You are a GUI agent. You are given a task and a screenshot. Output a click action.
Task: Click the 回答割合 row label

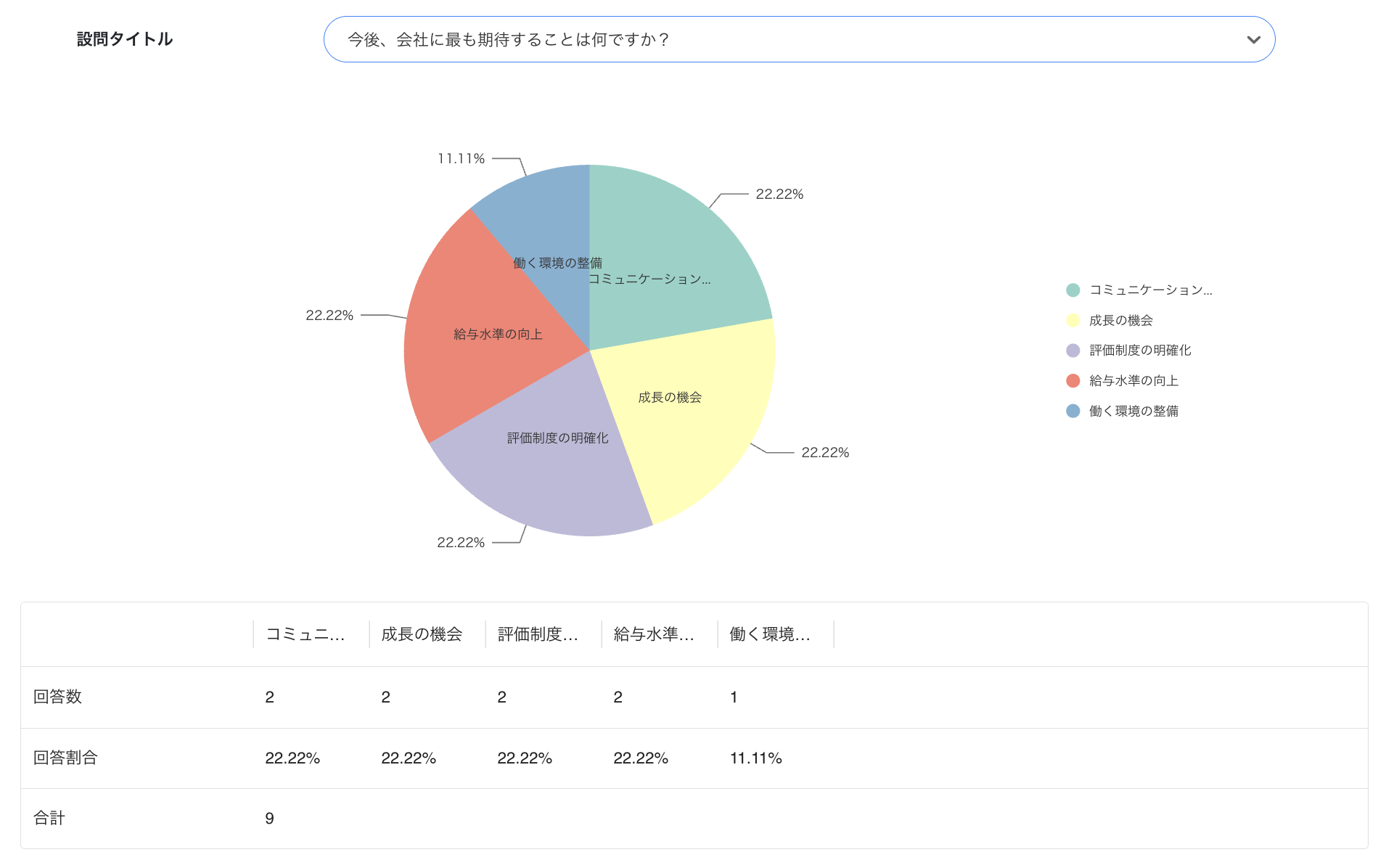coord(65,758)
